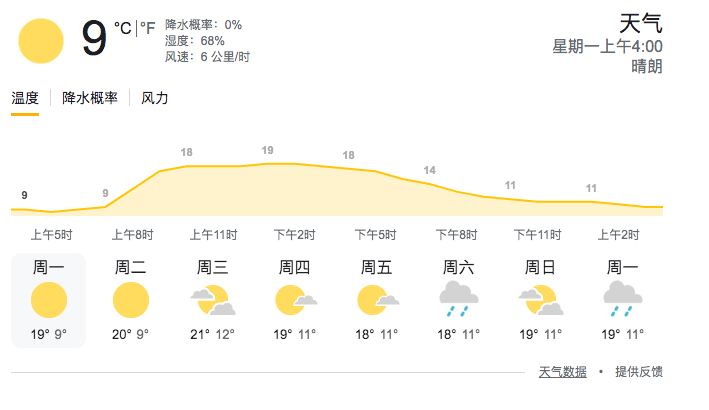Select Monday's sunny forecast icon (周一)

[48, 300]
